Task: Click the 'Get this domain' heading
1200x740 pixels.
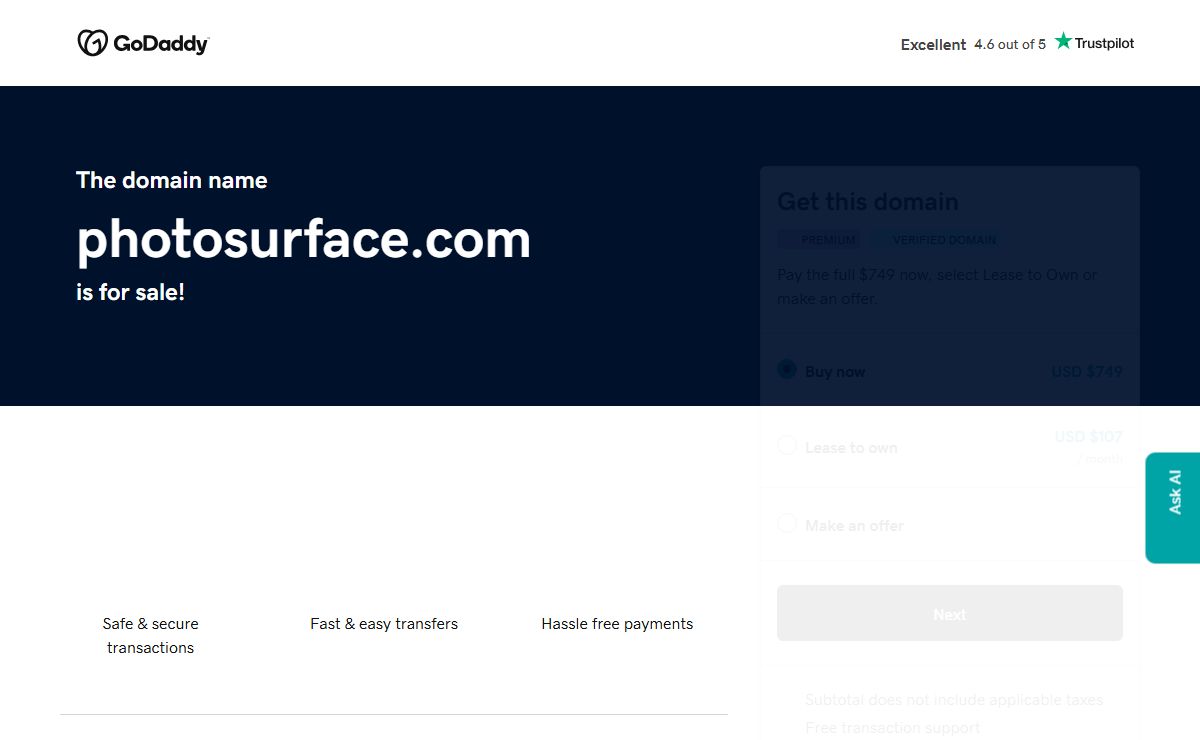Action: [x=868, y=202]
